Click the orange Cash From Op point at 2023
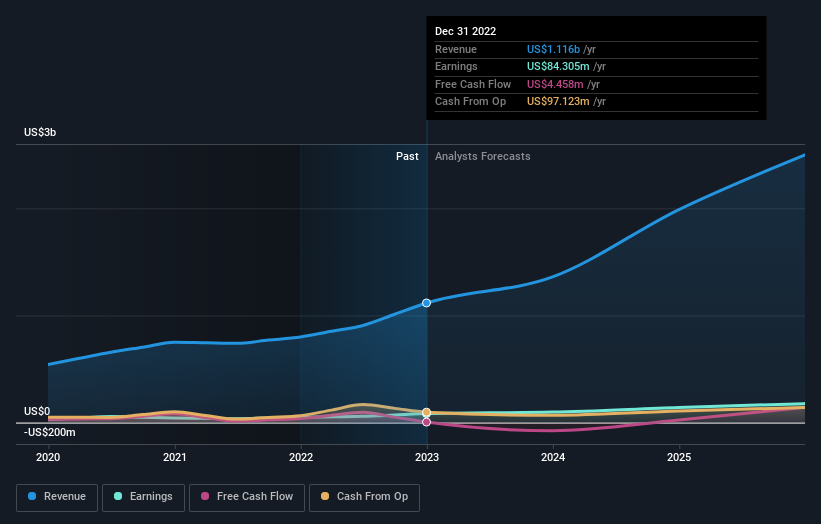 coord(427,412)
